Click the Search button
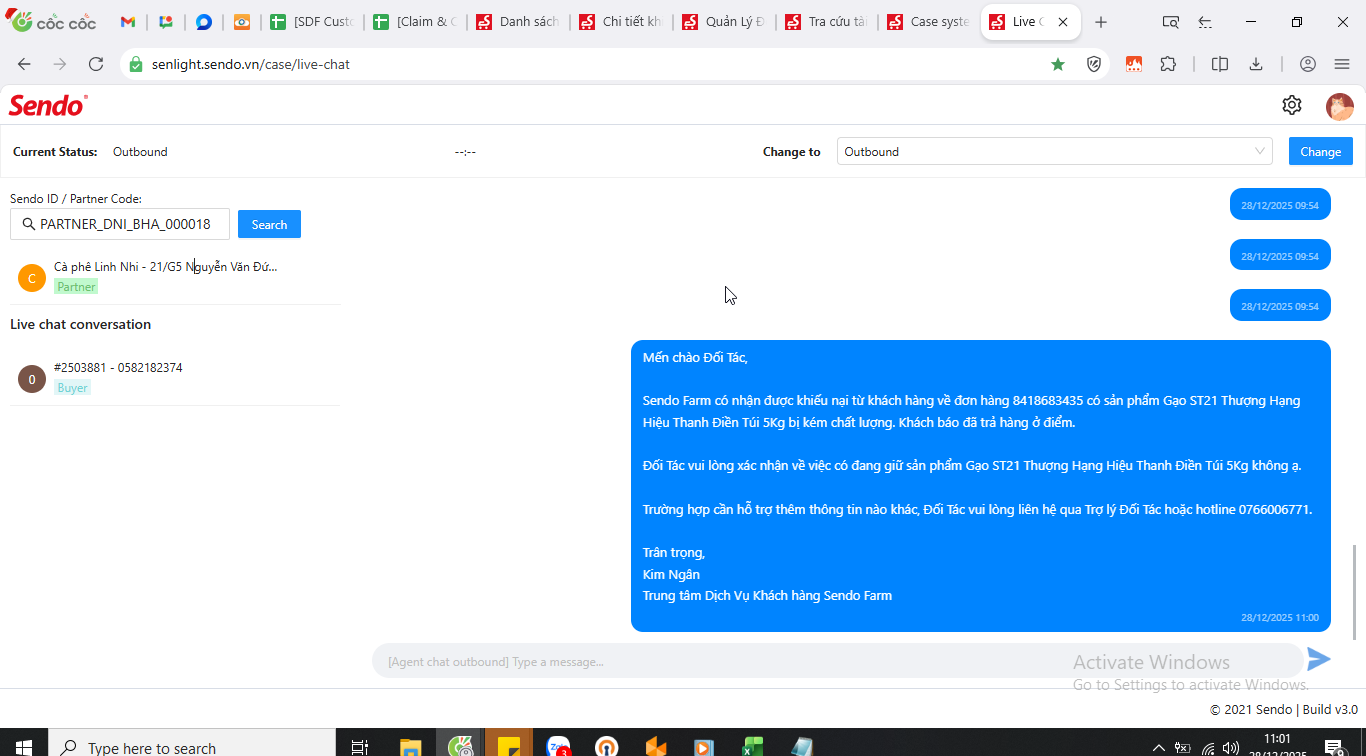This screenshot has width=1366, height=756. [x=269, y=224]
